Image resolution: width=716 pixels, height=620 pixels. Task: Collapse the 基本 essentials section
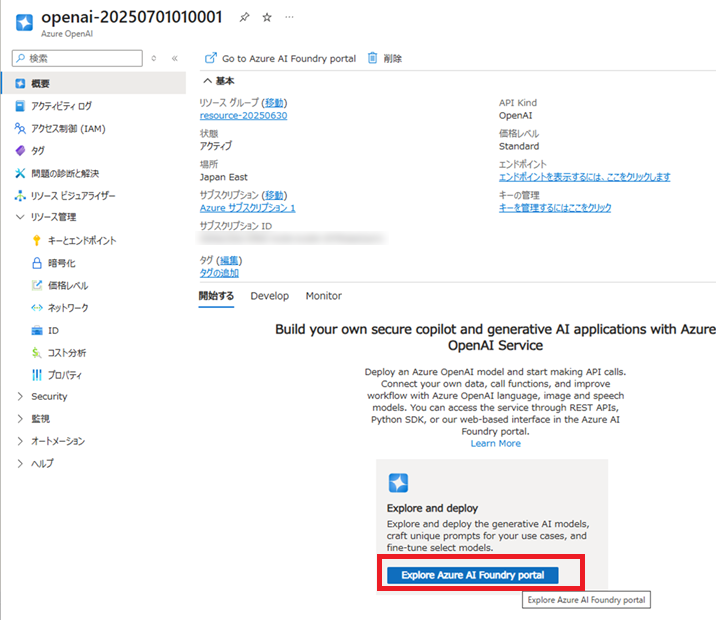pos(208,81)
